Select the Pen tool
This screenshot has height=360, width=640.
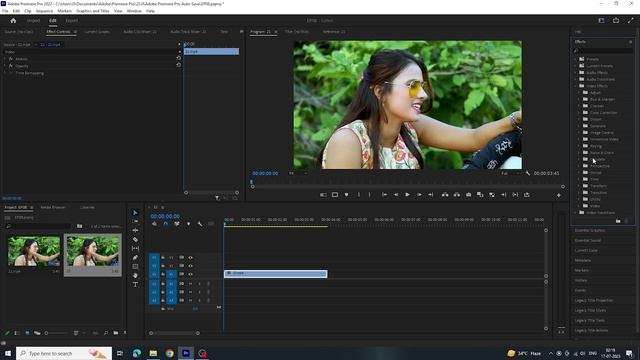tap(135, 258)
